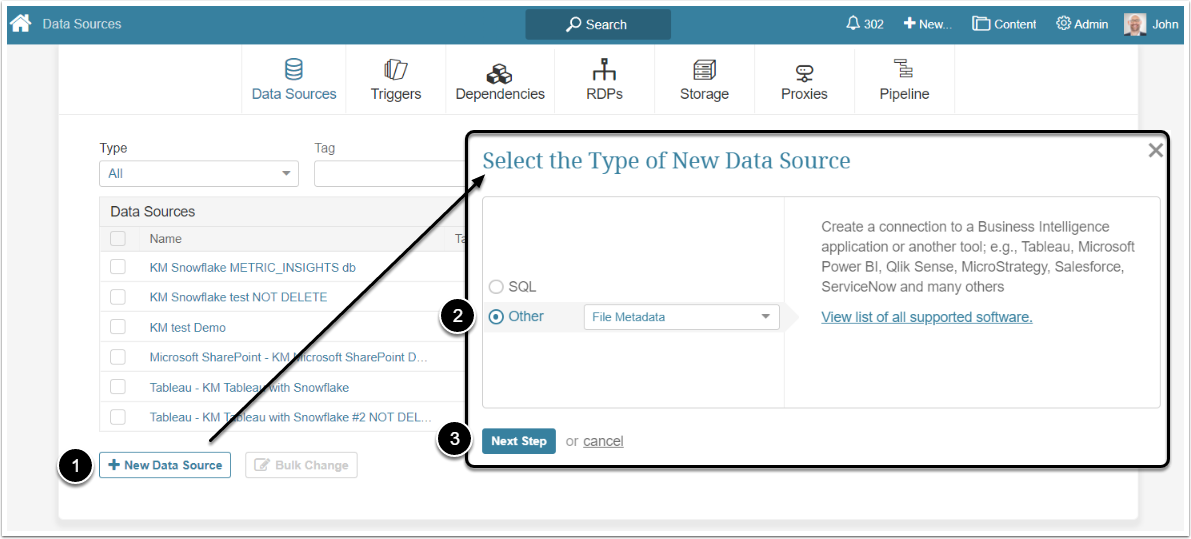Switch to the Data Sources tab
The width and height of the screenshot is (1191, 539).
294,80
